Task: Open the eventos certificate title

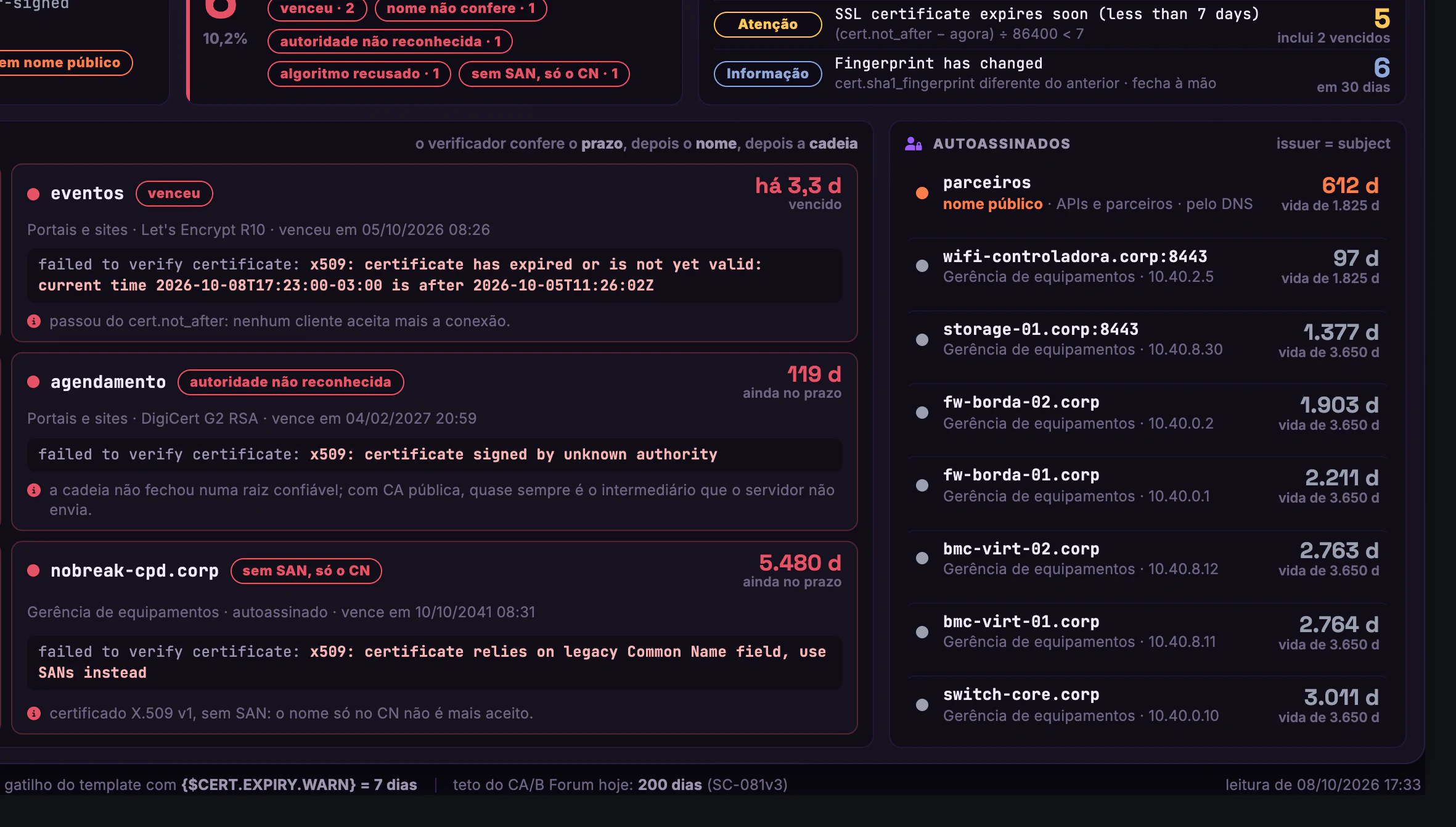Action: 87,194
